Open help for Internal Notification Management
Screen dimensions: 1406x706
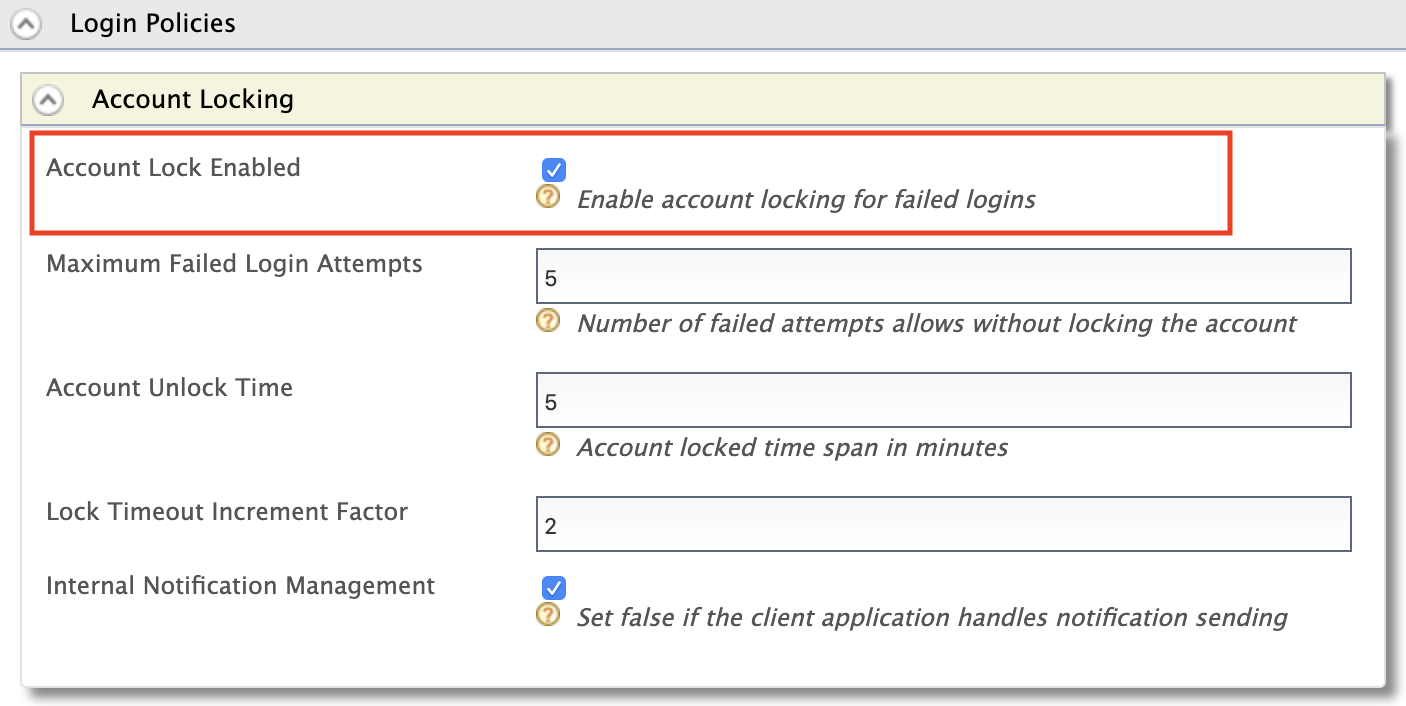(x=548, y=615)
